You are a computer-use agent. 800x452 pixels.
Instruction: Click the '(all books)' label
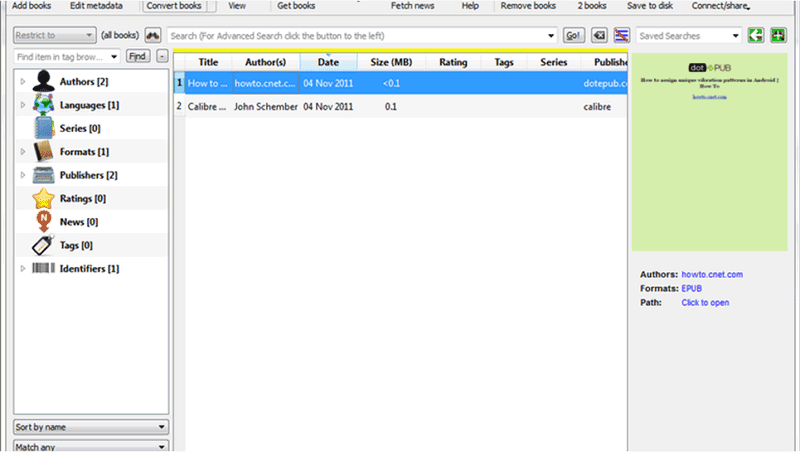(120, 35)
